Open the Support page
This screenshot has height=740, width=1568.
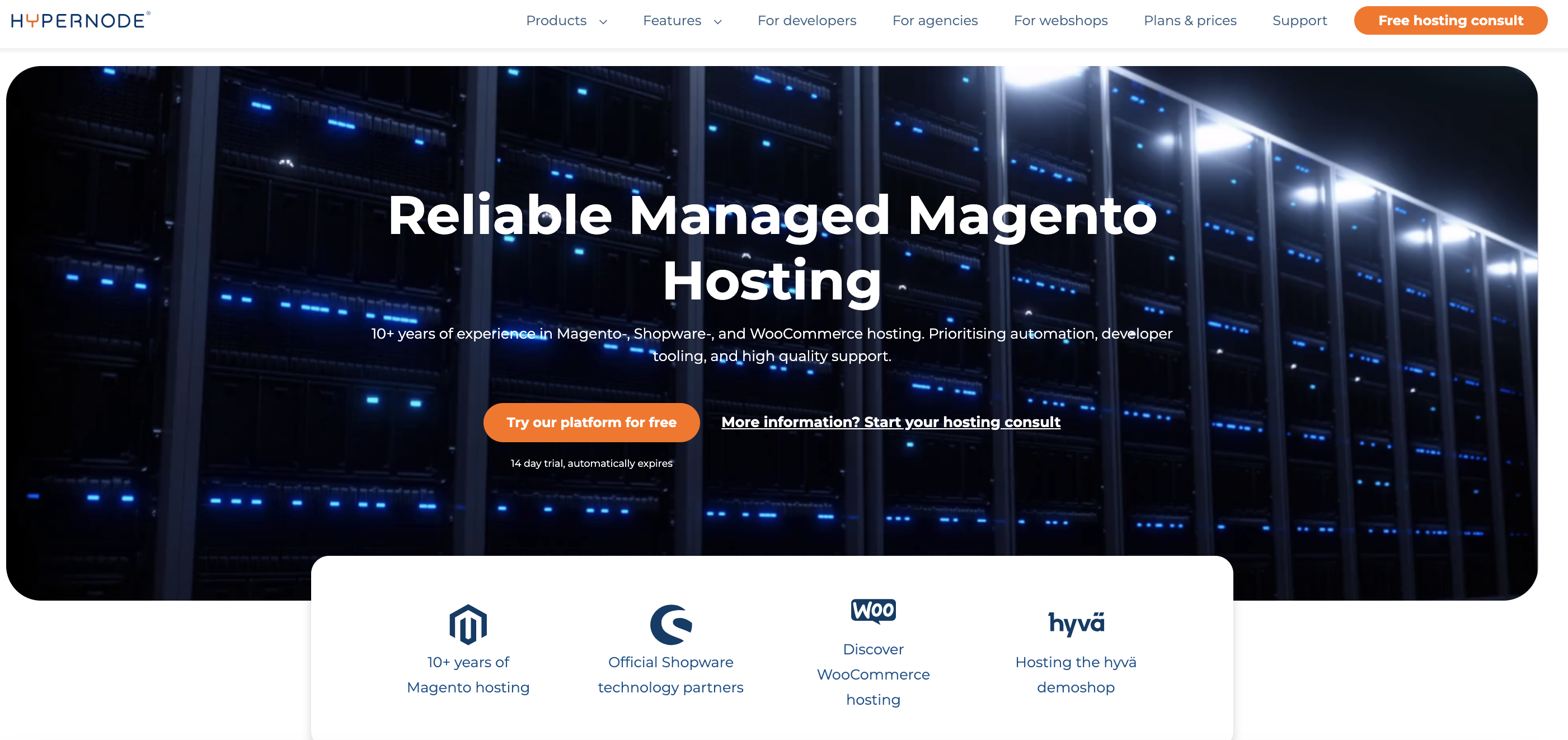tap(1299, 21)
